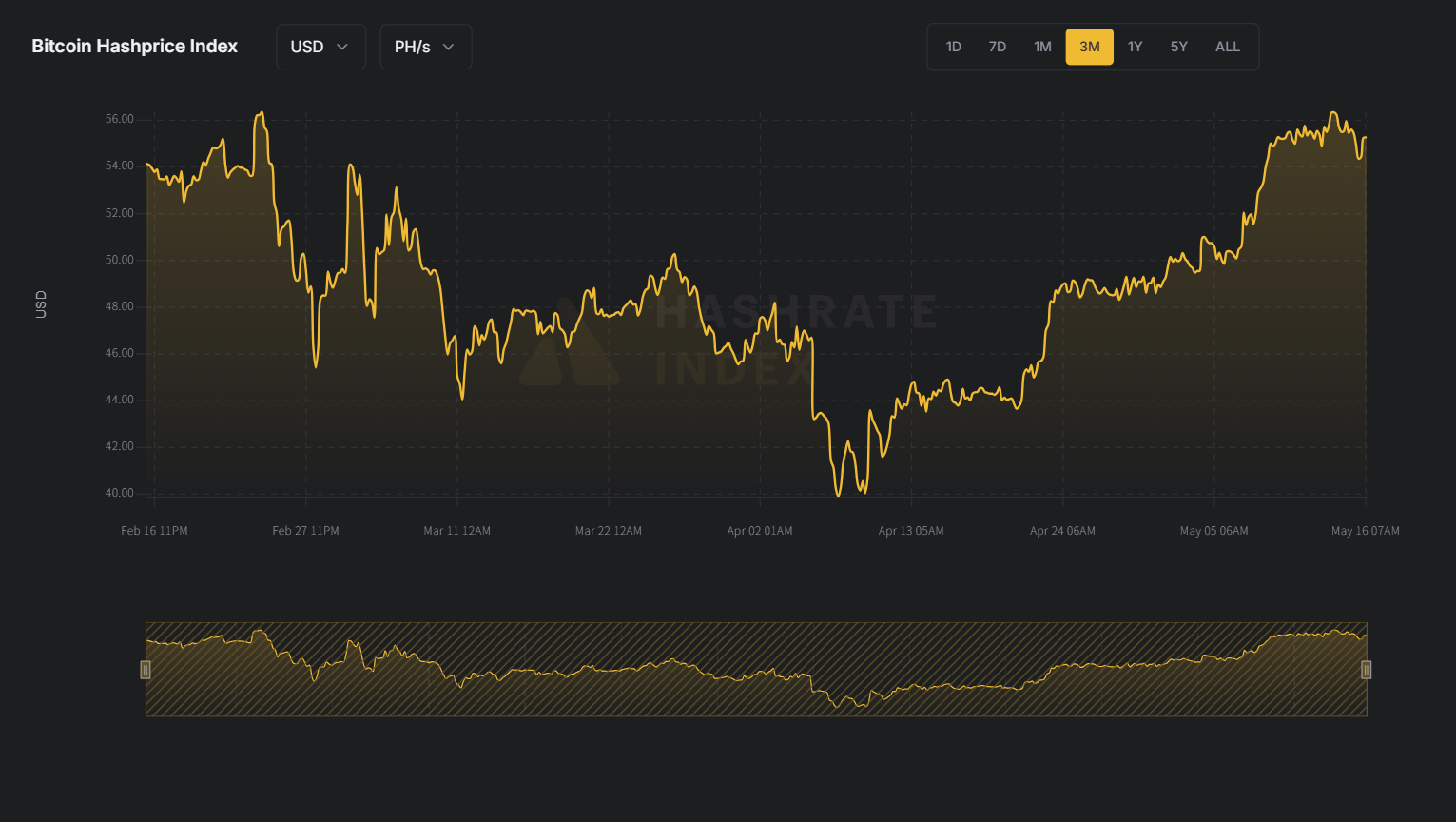
Task: Click the Feb 16 11PM axis label
Action: 154,531
